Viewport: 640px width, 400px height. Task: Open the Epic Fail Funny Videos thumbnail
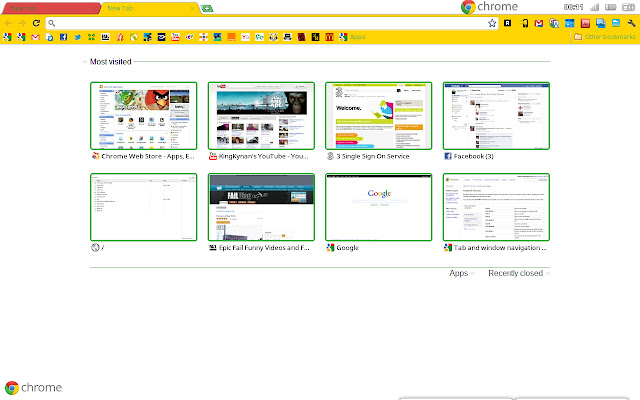(261, 207)
